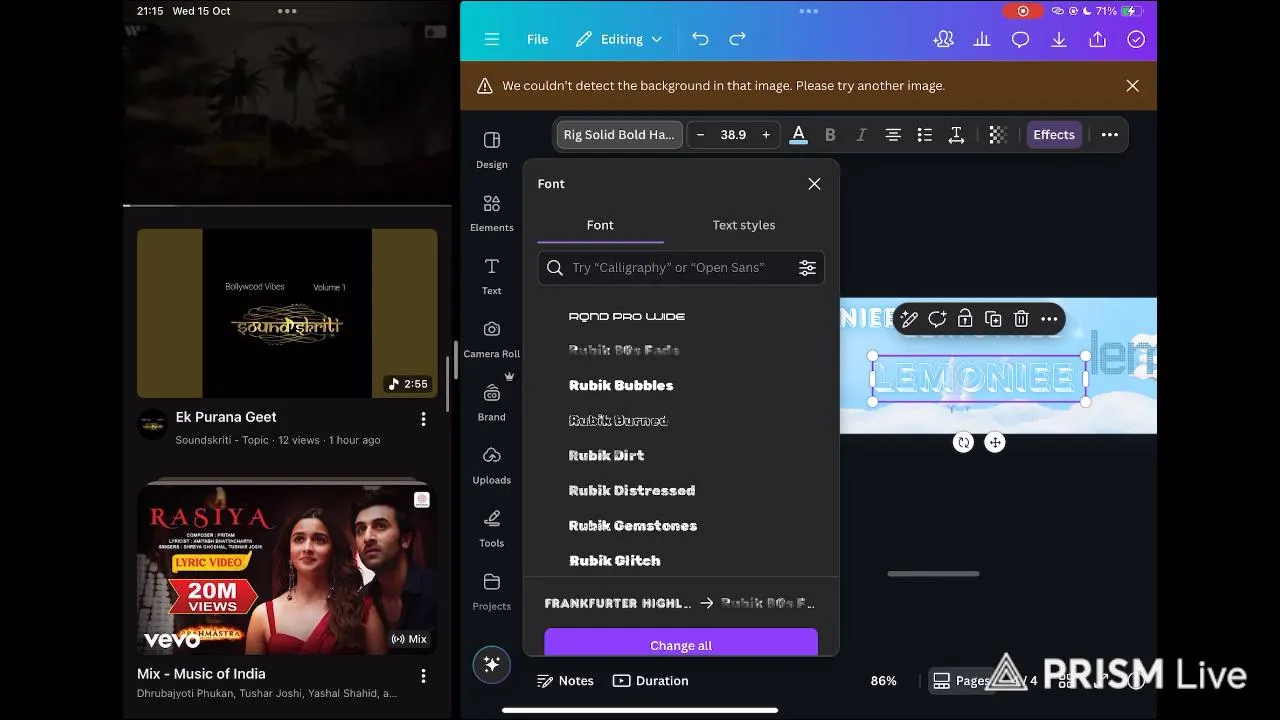
Task: Undo the last action
Action: point(700,39)
